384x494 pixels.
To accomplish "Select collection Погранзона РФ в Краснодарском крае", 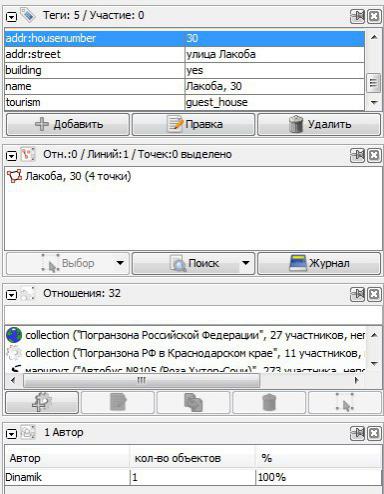I will tap(185, 353).
